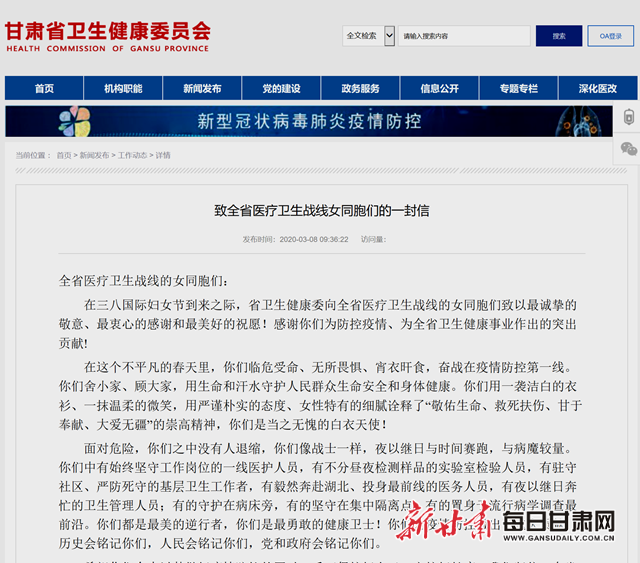Image resolution: width=640 pixels, height=563 pixels.
Task: Open the 全文检索 search type dropdown
Action: 368,36
